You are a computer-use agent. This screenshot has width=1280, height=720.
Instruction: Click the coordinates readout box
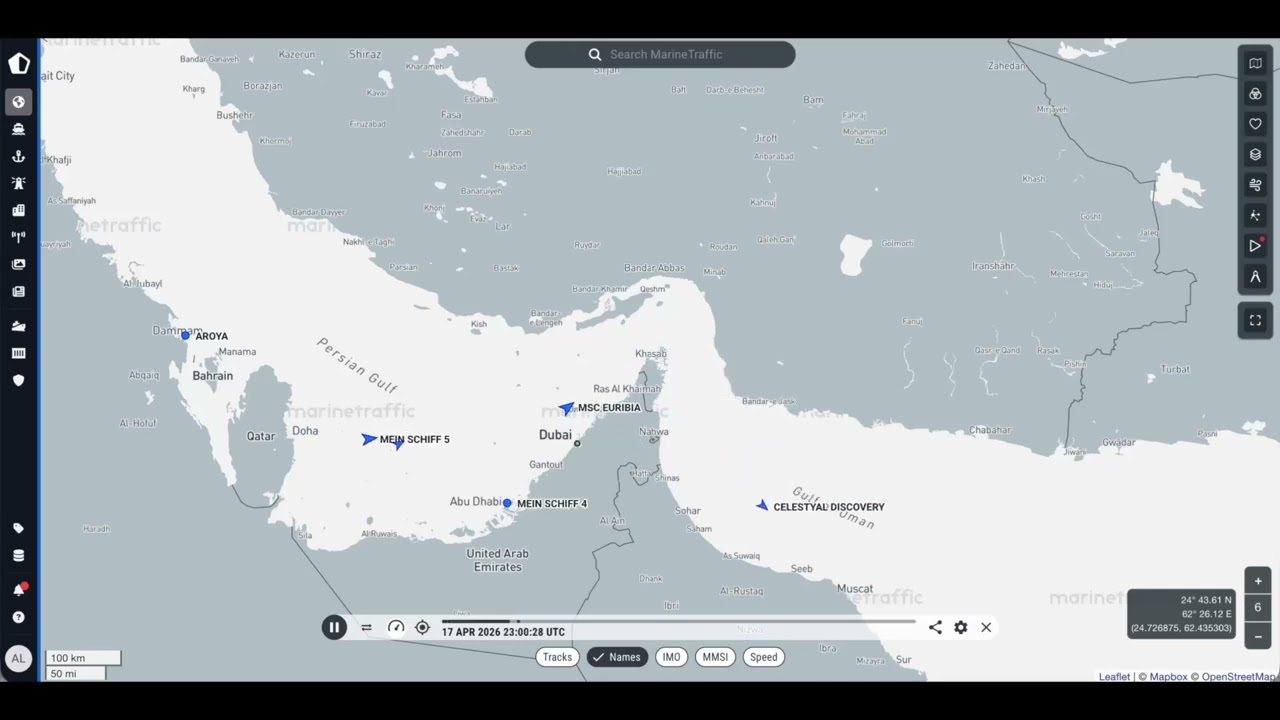tap(1183, 614)
